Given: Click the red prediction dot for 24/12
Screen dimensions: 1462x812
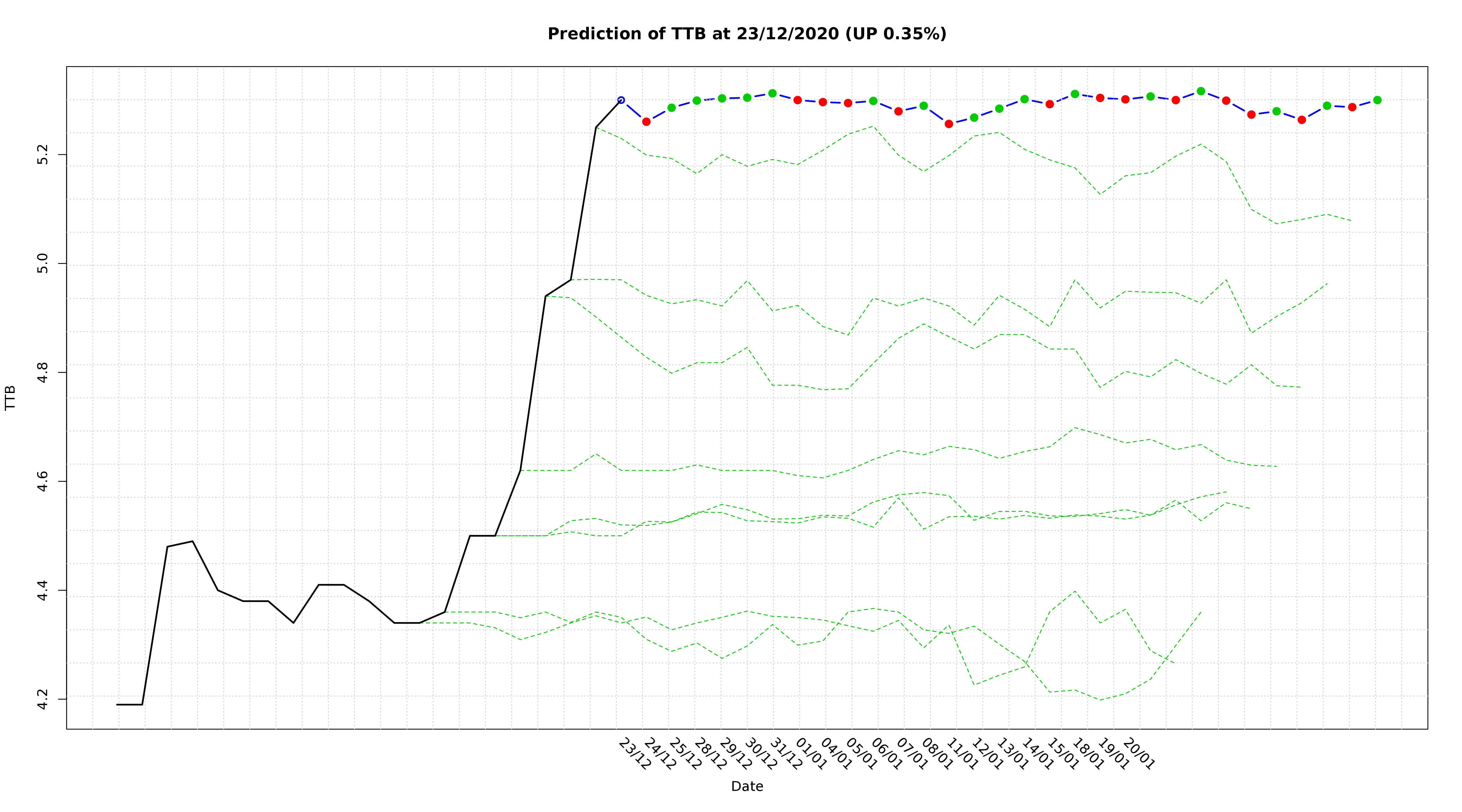Looking at the screenshot, I should tap(646, 122).
